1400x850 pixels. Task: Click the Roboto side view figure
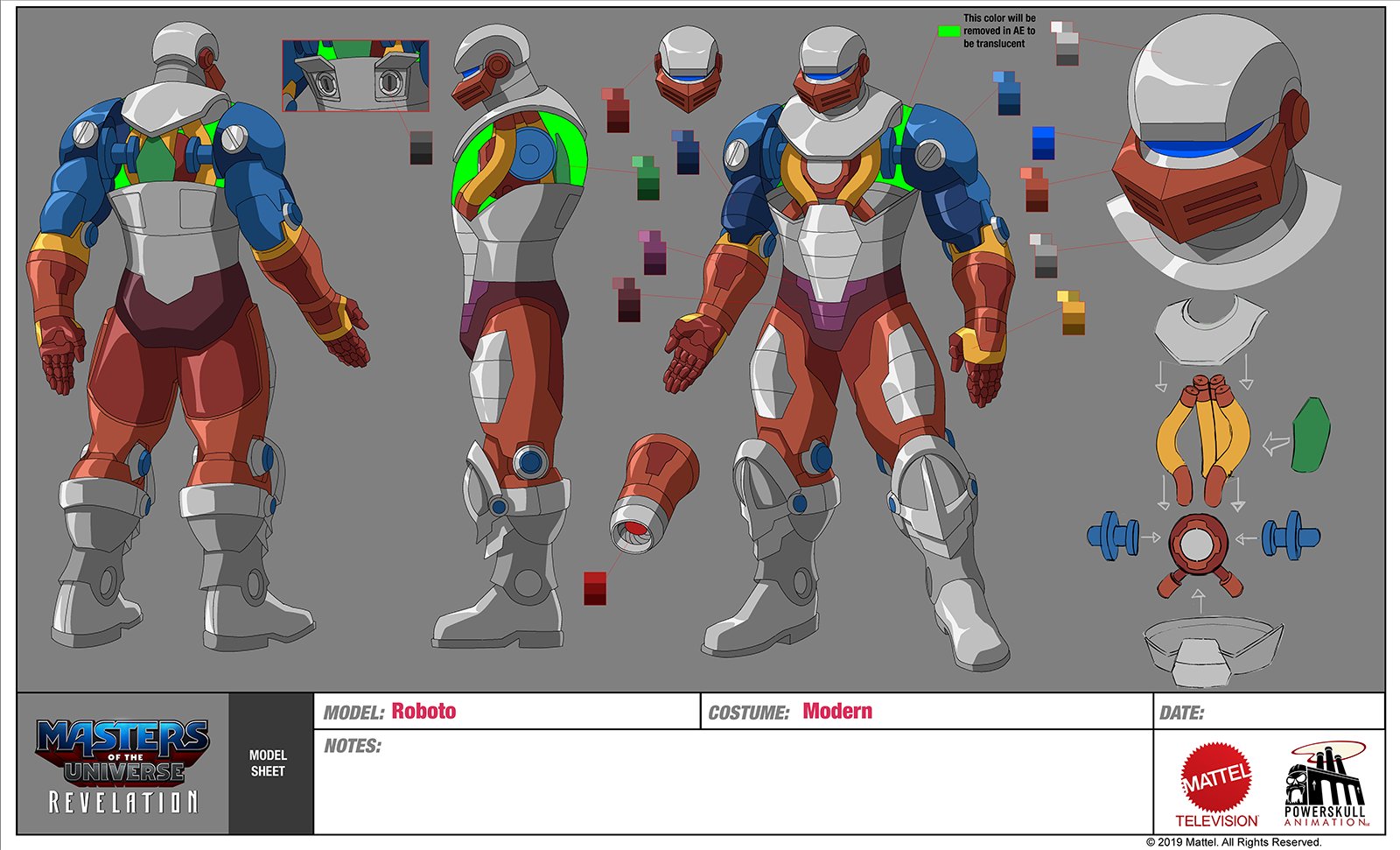(x=512, y=337)
